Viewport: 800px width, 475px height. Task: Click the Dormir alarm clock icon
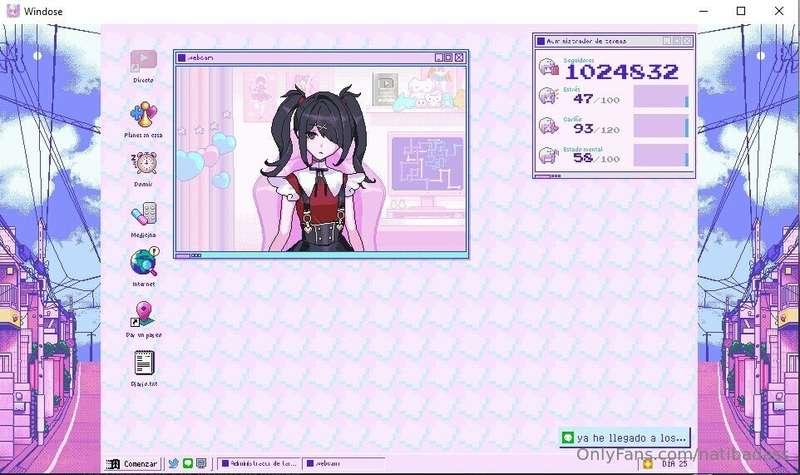point(145,163)
